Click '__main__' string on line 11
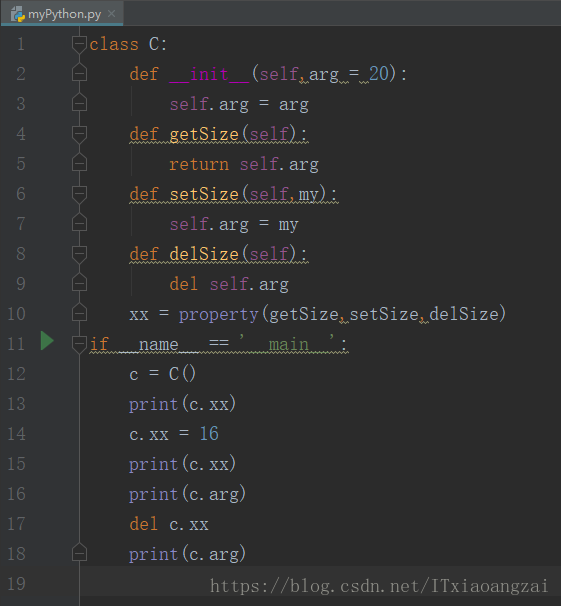This screenshot has height=606, width=561. [288, 344]
